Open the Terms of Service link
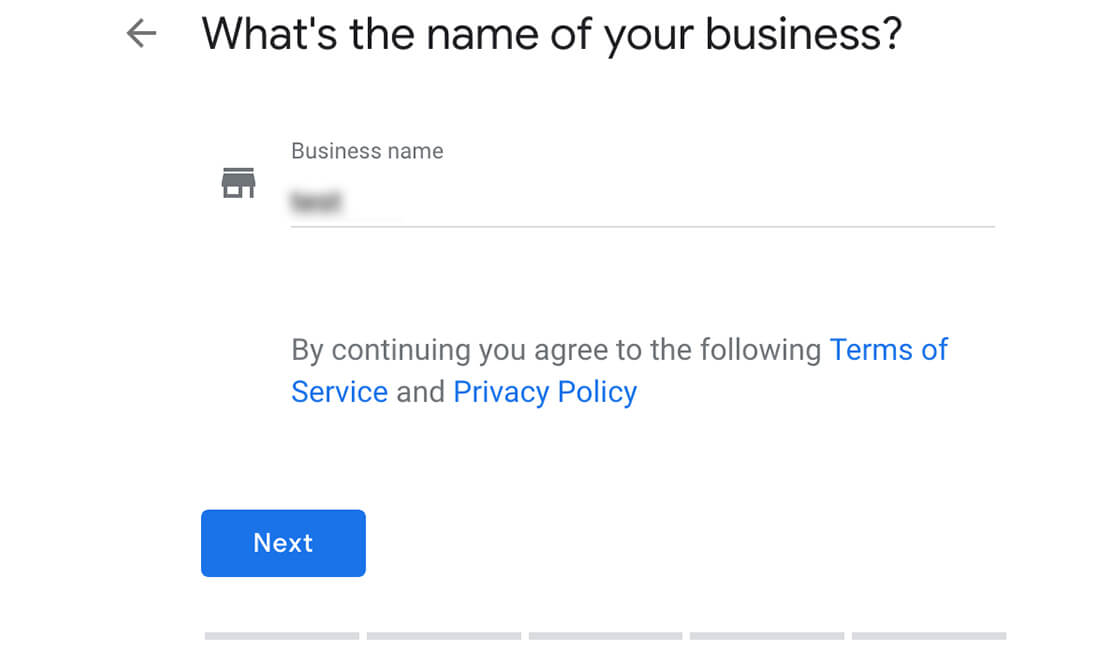This screenshot has width=1110, height=650. click(888, 350)
